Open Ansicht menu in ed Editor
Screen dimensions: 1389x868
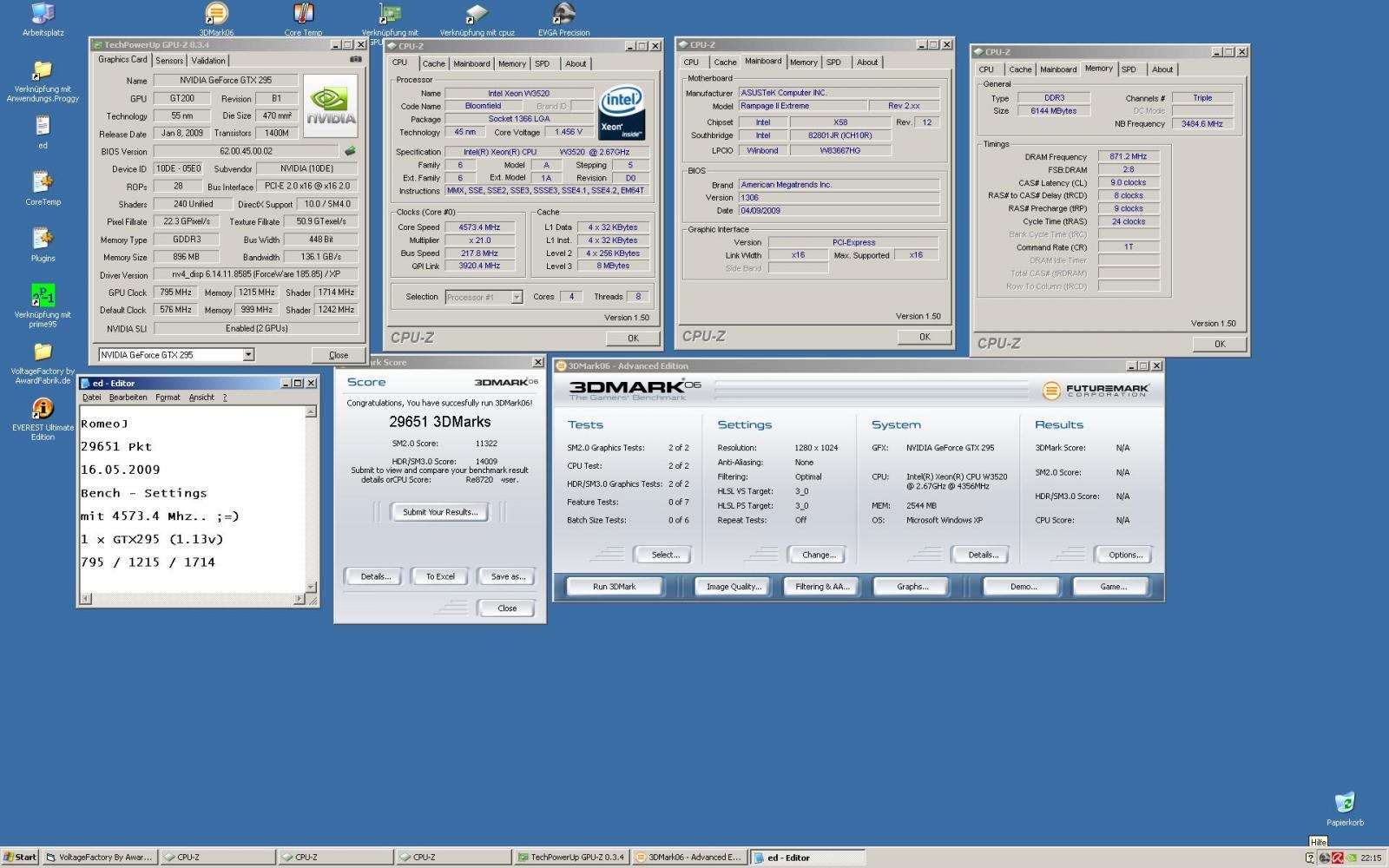click(201, 398)
